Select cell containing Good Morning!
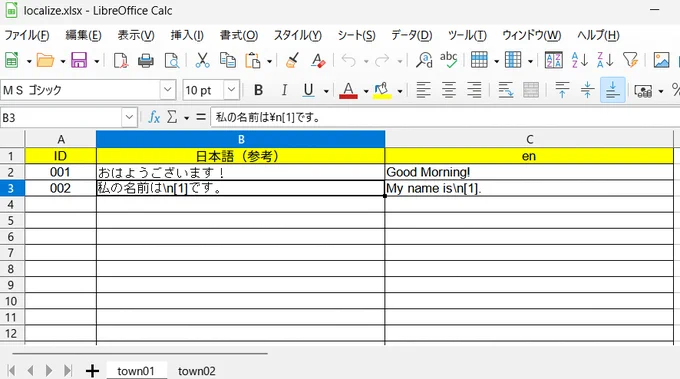This screenshot has width=680, height=379. coord(529,172)
